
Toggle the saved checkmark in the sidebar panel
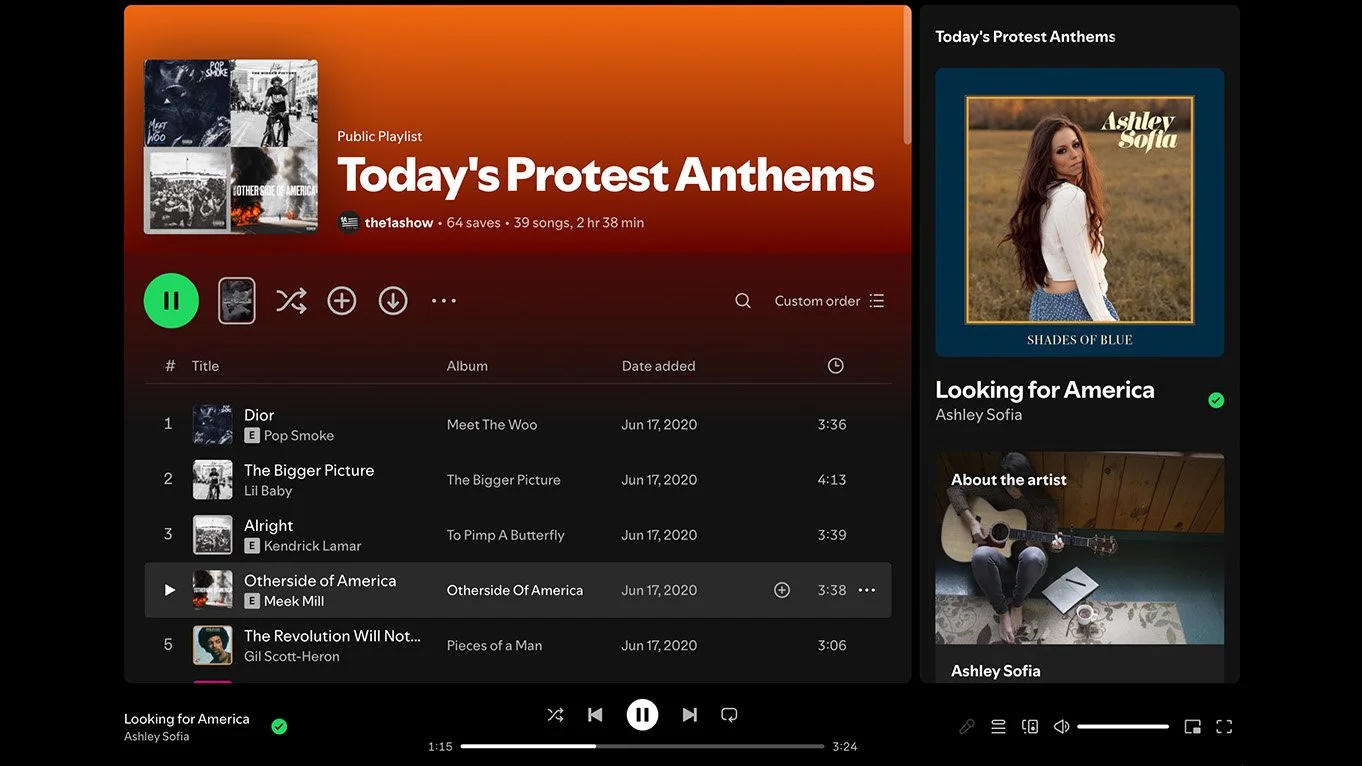[1216, 400]
